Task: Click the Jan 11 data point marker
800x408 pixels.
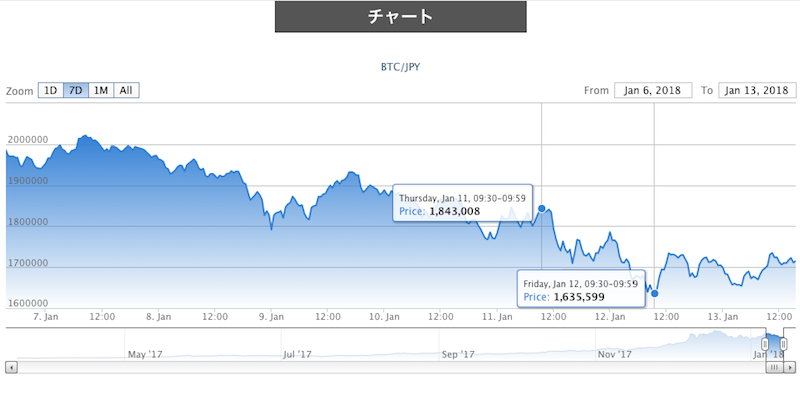Action: (x=542, y=208)
